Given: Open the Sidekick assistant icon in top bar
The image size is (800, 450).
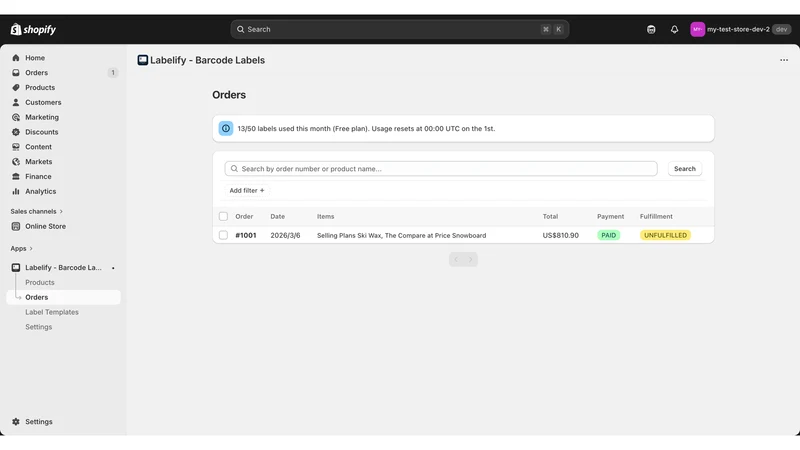Looking at the screenshot, I should click(x=651, y=30).
